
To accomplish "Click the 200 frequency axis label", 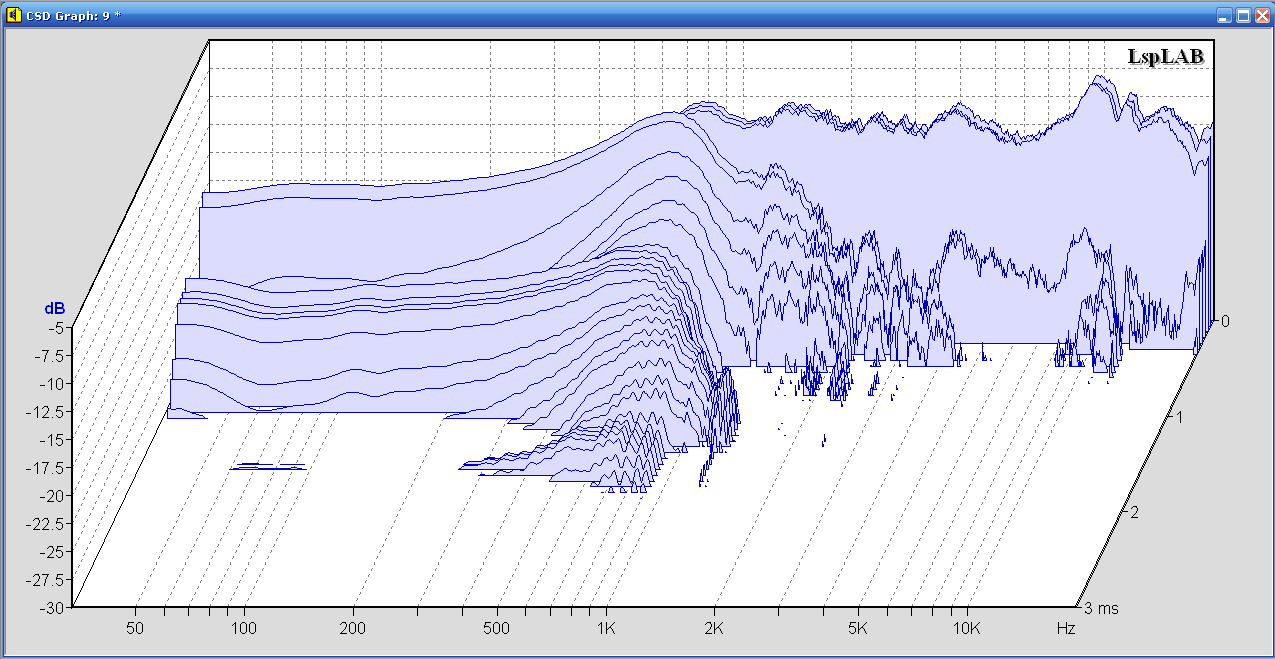I will (x=352, y=629).
